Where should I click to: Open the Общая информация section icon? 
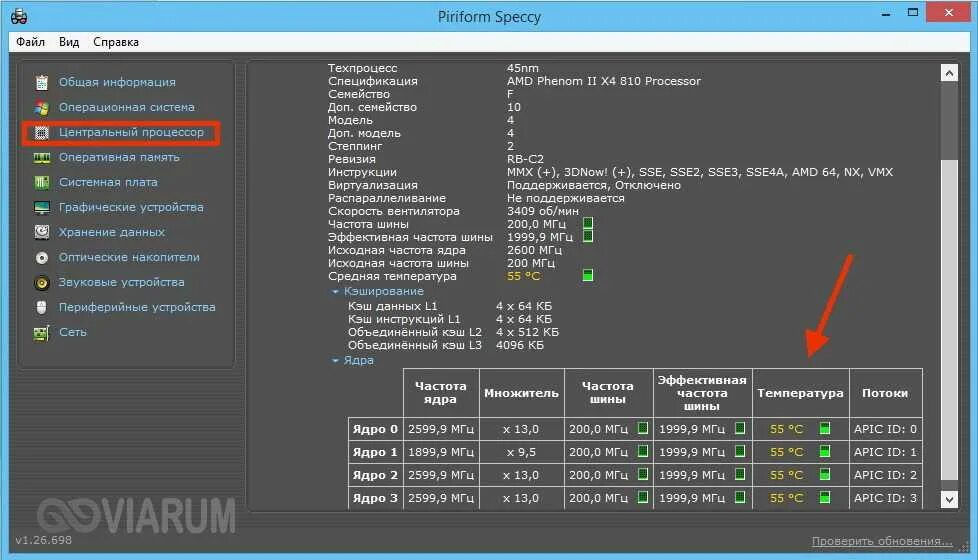tap(42, 82)
